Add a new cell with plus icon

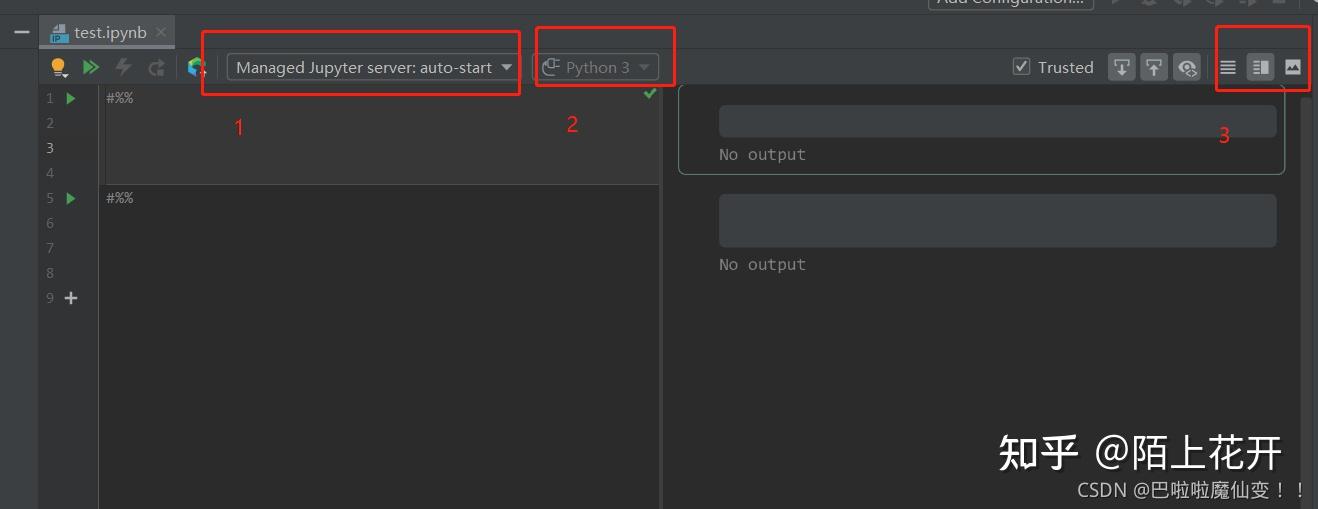[71, 298]
